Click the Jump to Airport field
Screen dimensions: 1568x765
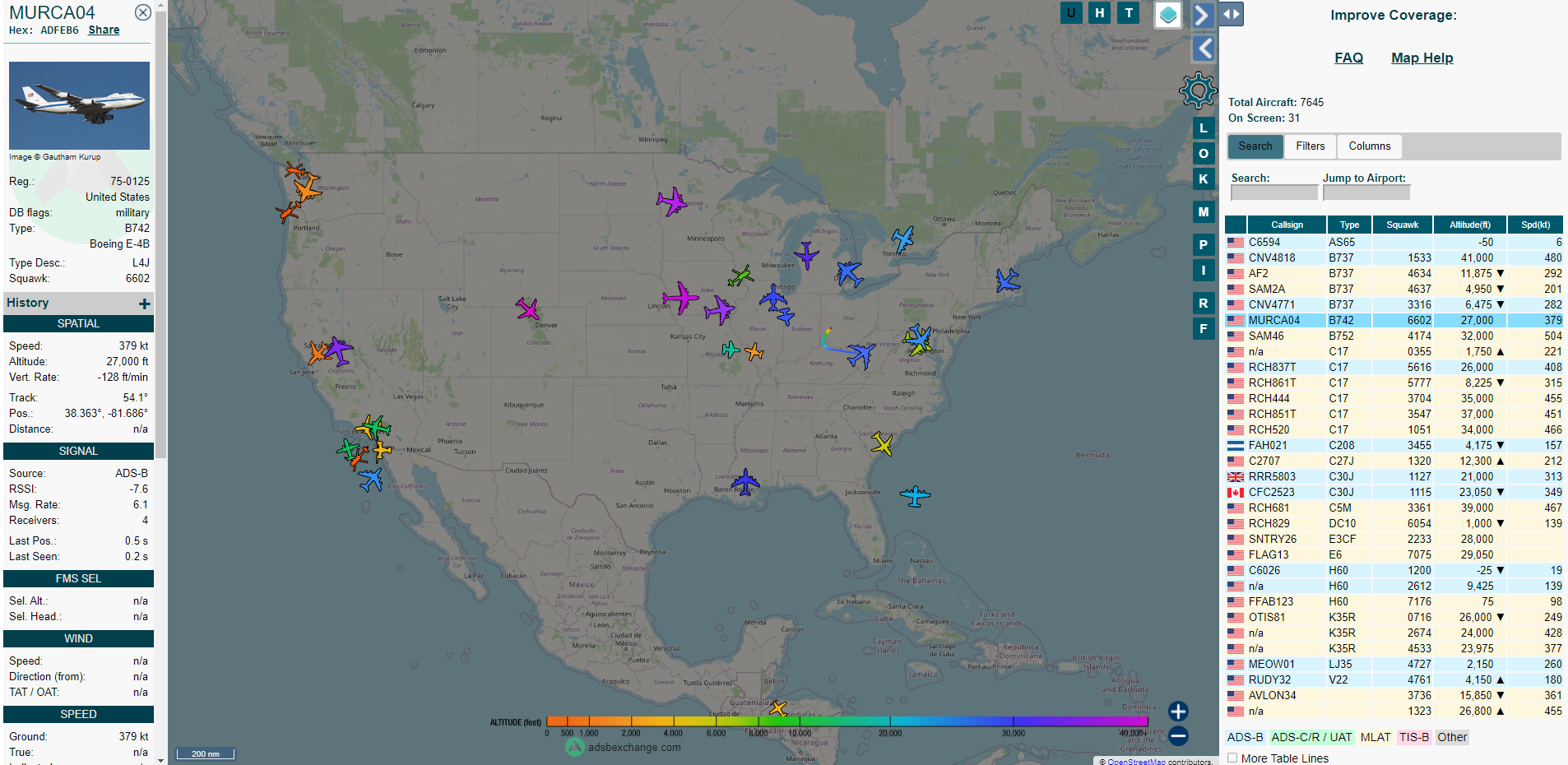pyautogui.click(x=1366, y=192)
